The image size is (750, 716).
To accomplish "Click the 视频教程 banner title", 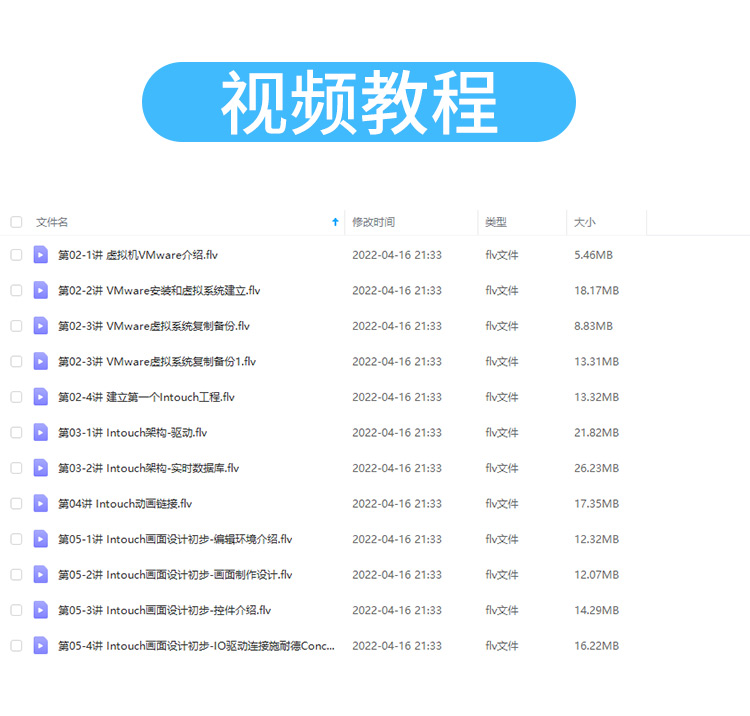I will coord(359,102).
